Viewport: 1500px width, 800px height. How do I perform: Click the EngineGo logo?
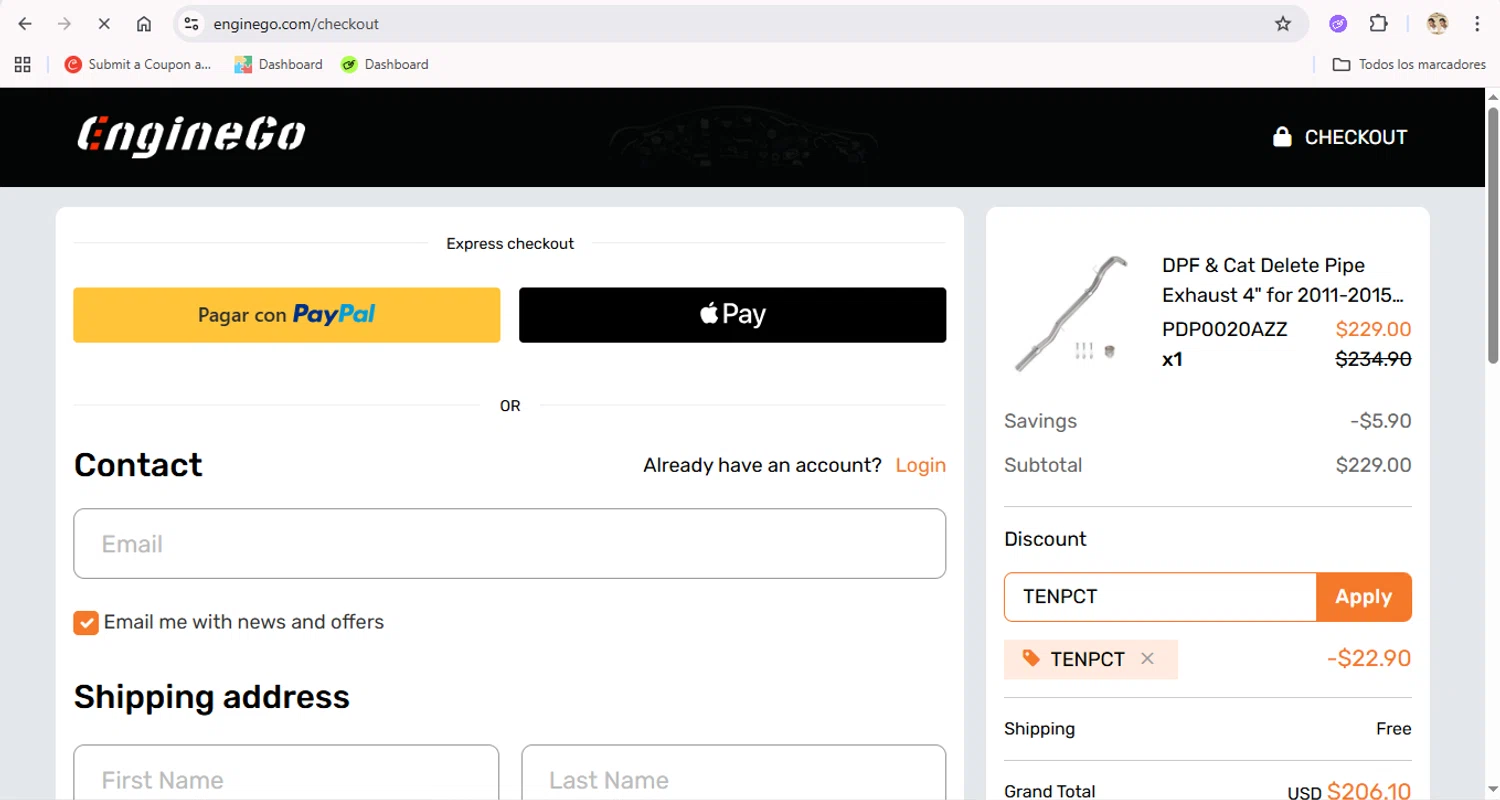pyautogui.click(x=191, y=136)
